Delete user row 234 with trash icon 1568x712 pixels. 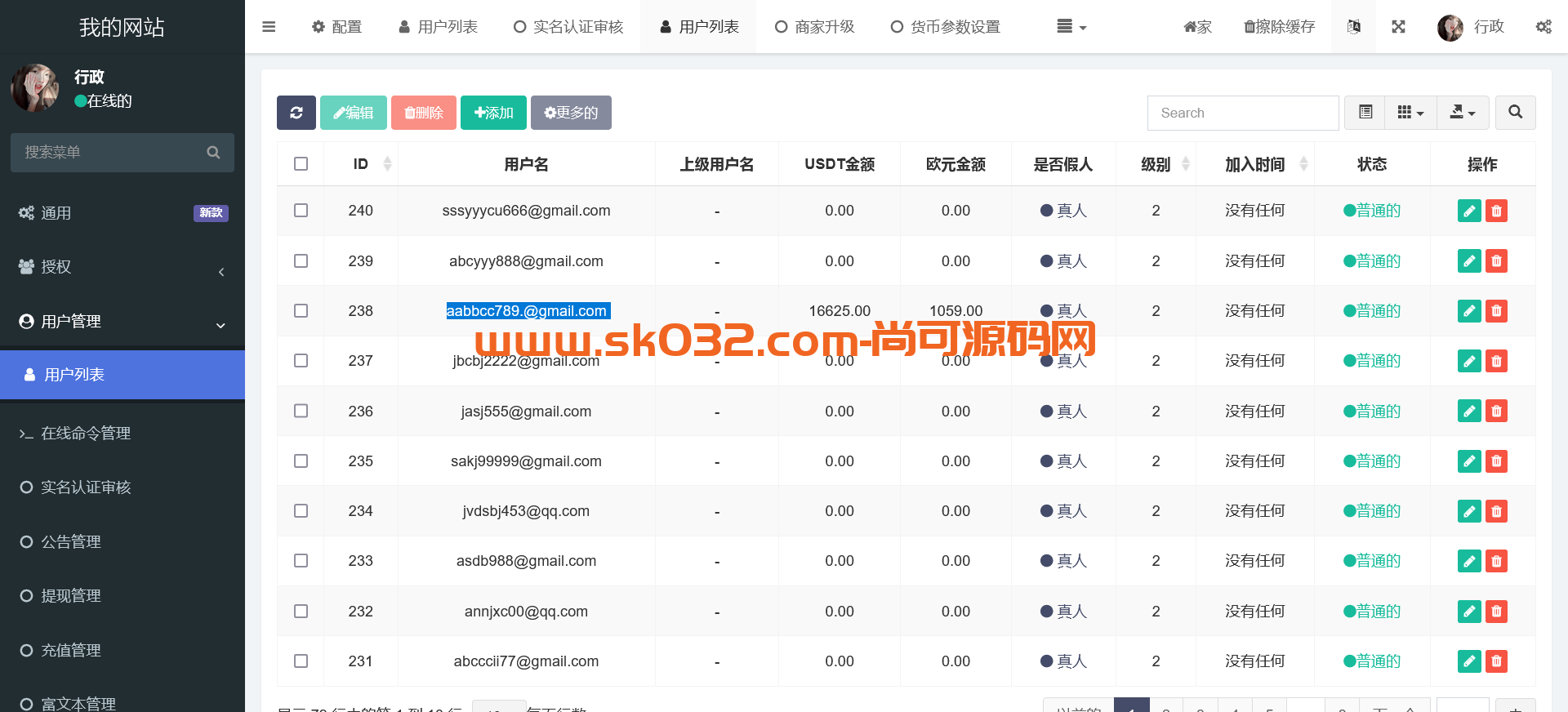[x=1496, y=511]
